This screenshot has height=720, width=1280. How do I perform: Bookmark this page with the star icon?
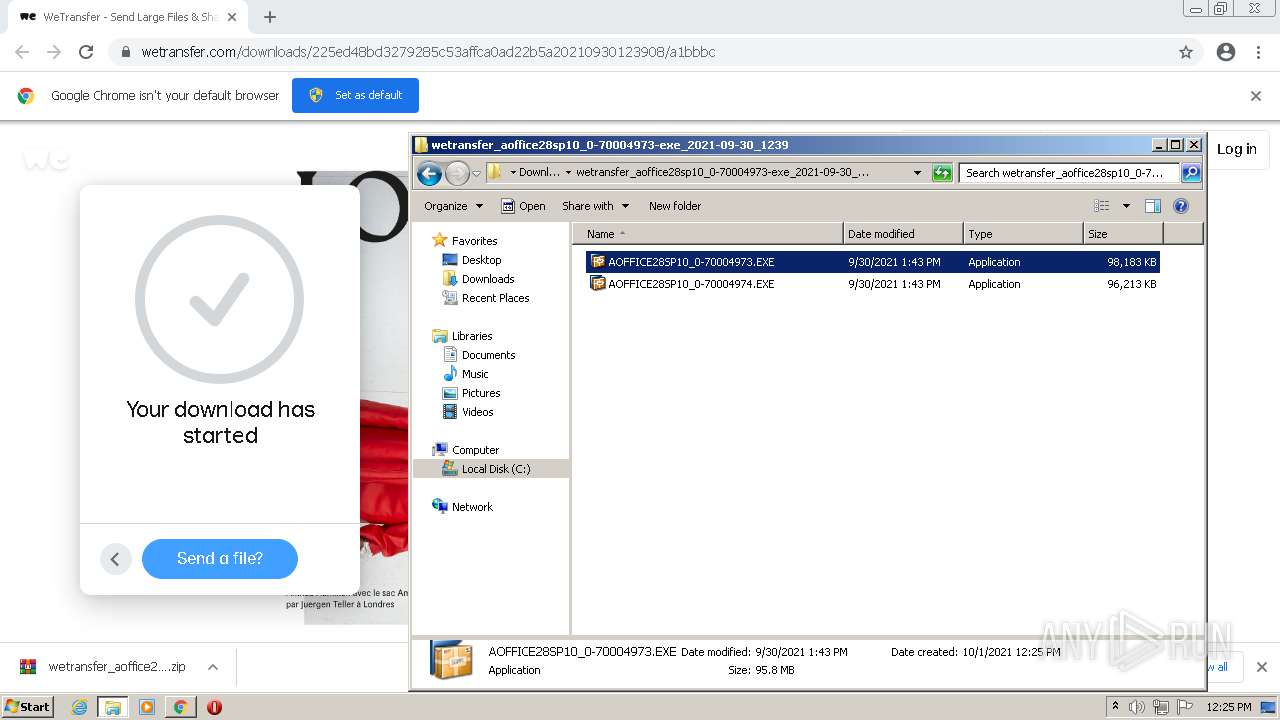click(1186, 52)
